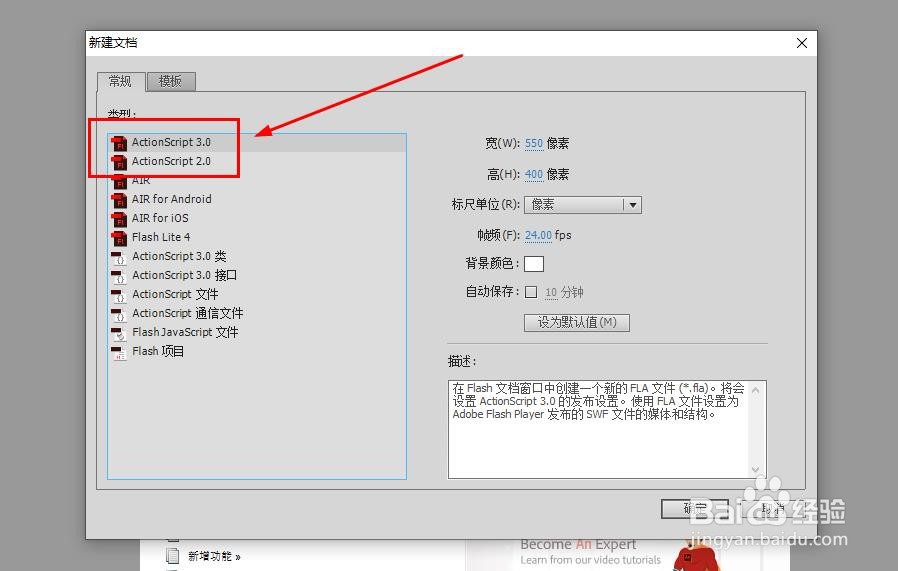Close the 新建文档 dialog
The image size is (898, 571).
[802, 43]
